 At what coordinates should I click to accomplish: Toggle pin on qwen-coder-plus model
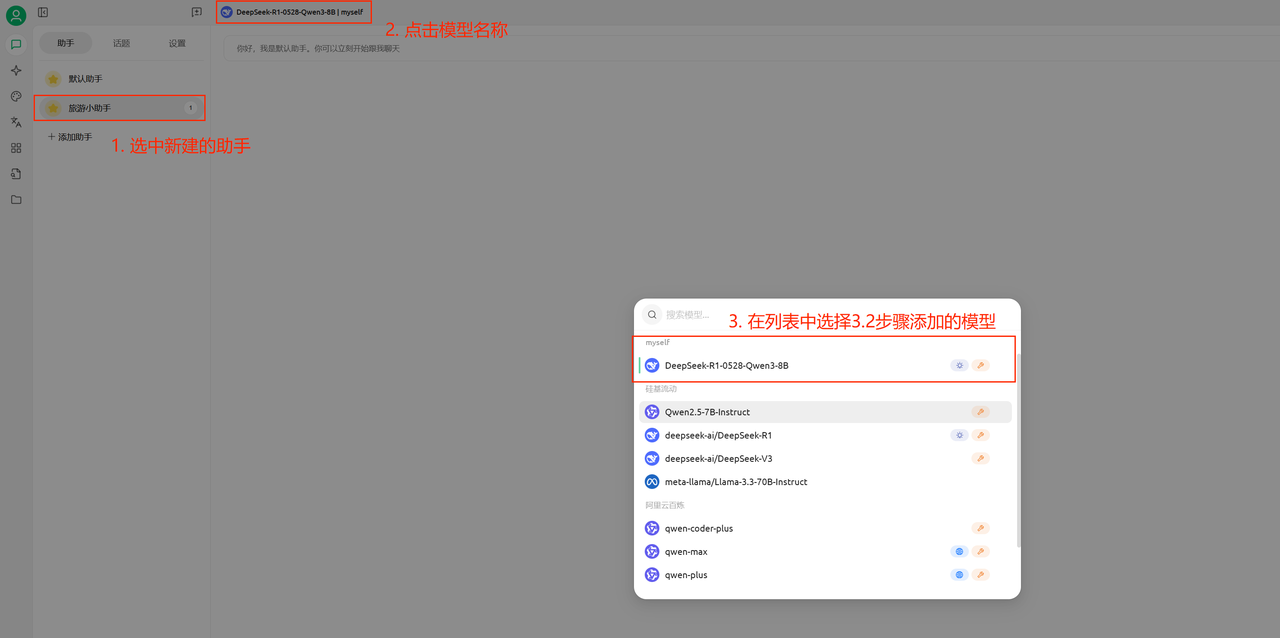point(980,528)
